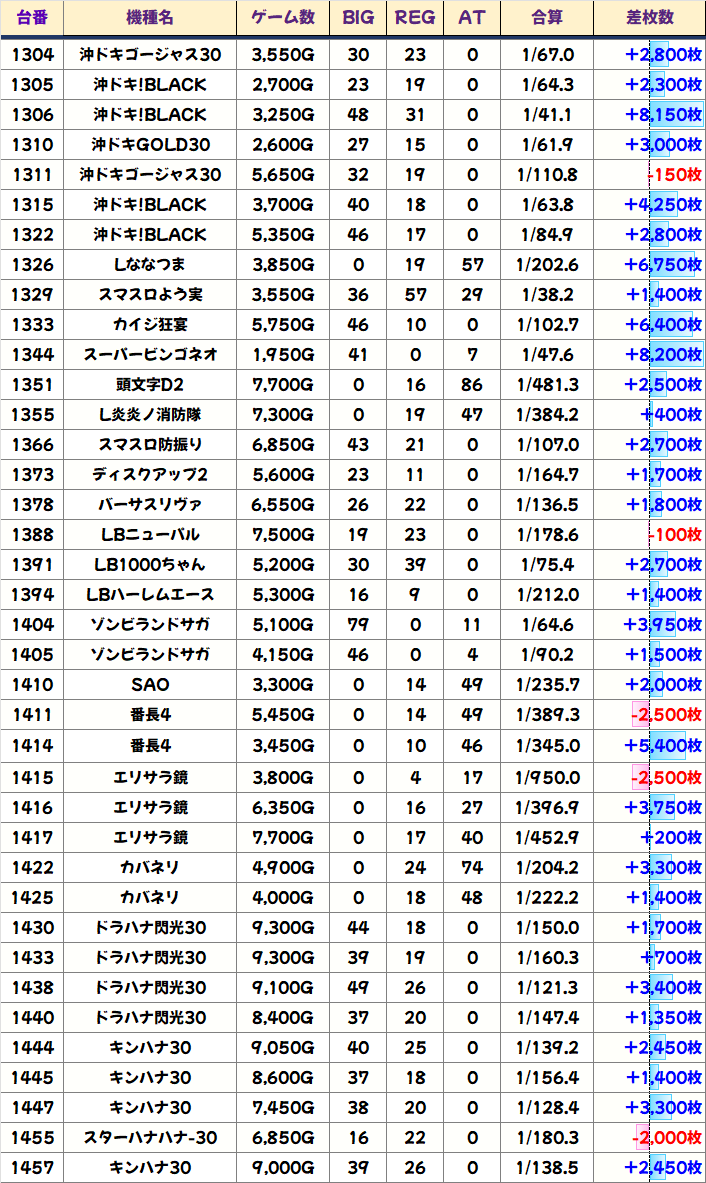Select machine number 1425
The image size is (706, 1183).
(32, 898)
